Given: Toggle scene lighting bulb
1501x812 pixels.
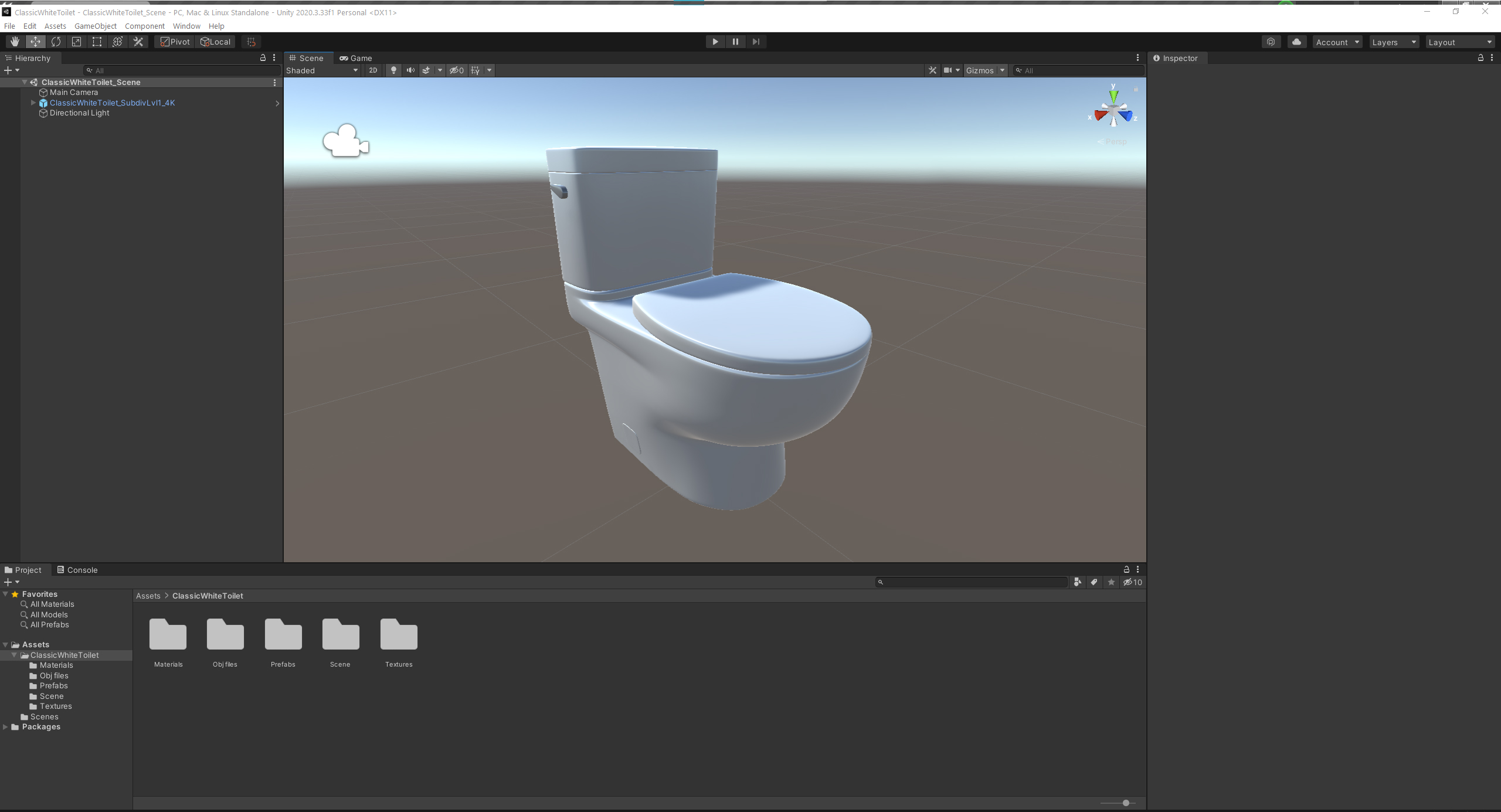Looking at the screenshot, I should 393,70.
